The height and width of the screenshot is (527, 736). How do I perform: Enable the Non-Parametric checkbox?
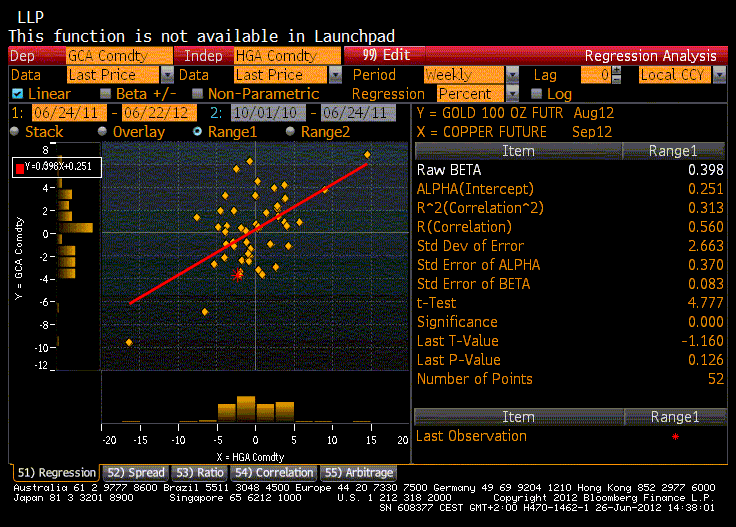click(197, 94)
